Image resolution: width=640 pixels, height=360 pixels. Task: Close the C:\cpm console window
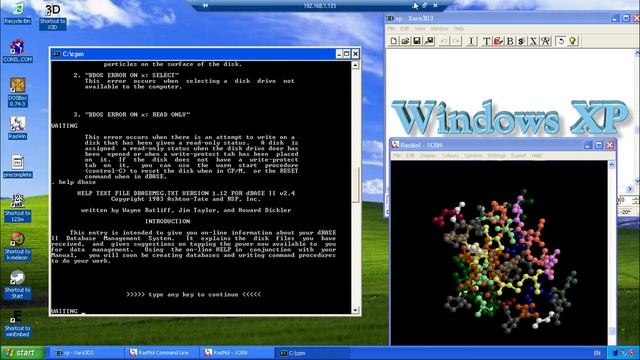click(x=355, y=54)
